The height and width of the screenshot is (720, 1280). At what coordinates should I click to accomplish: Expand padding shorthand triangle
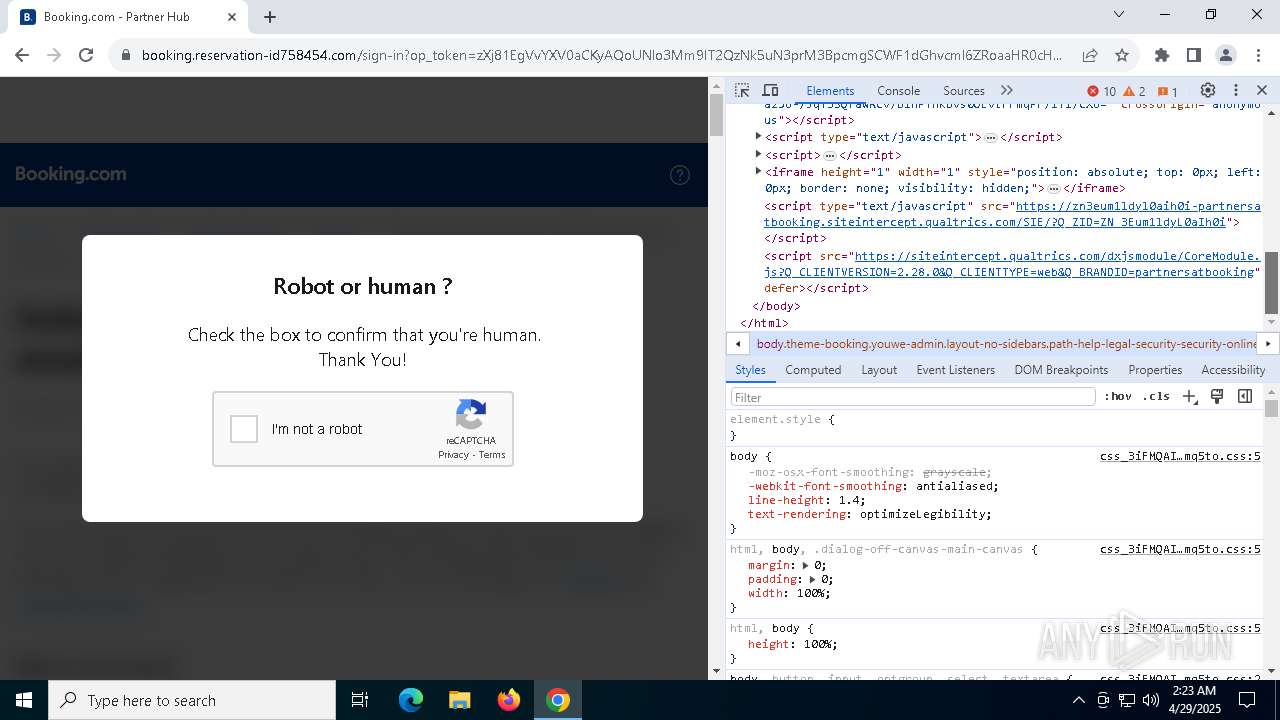click(x=812, y=580)
